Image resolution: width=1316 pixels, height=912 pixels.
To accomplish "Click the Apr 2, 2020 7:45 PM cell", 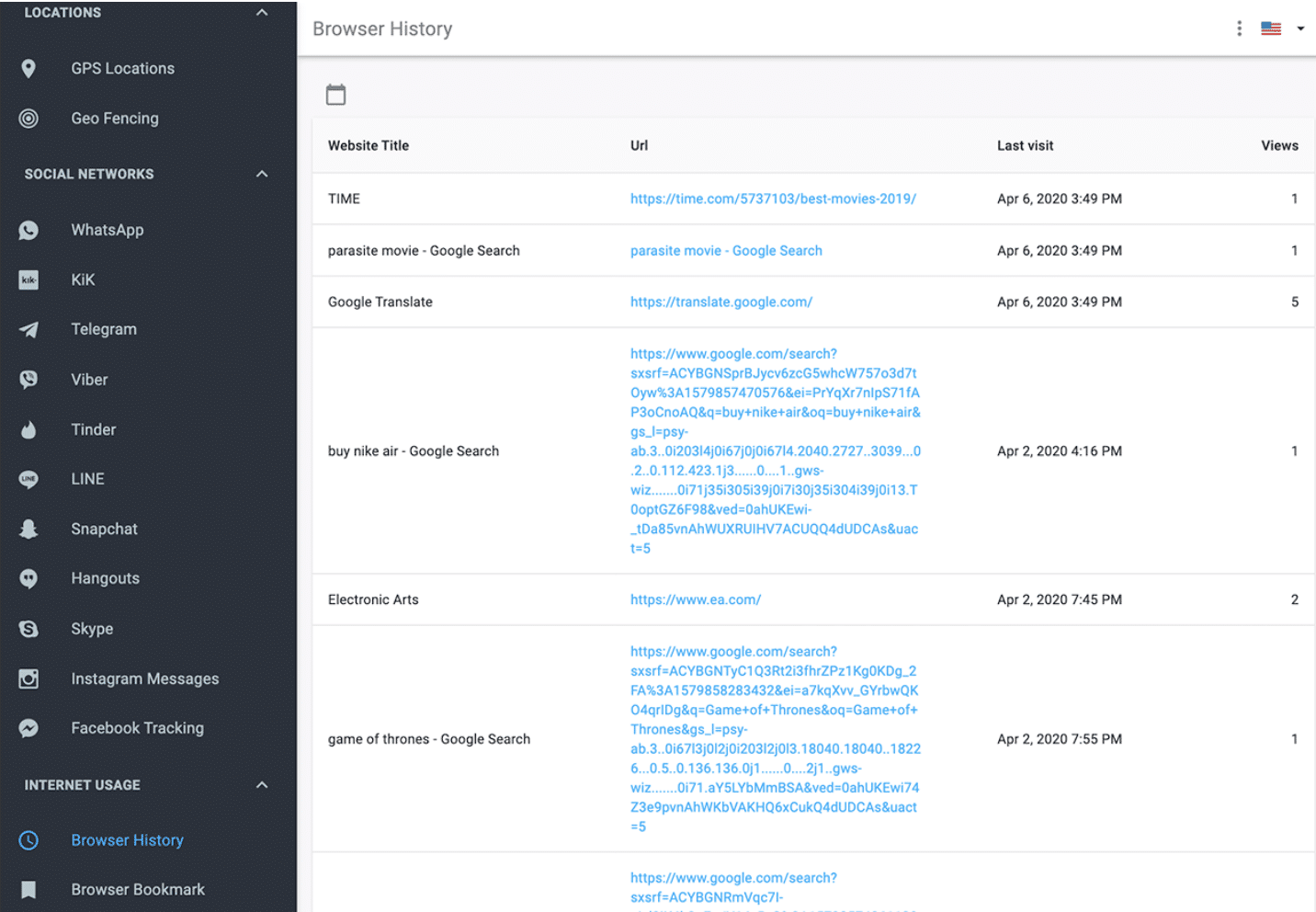I will tap(1060, 599).
